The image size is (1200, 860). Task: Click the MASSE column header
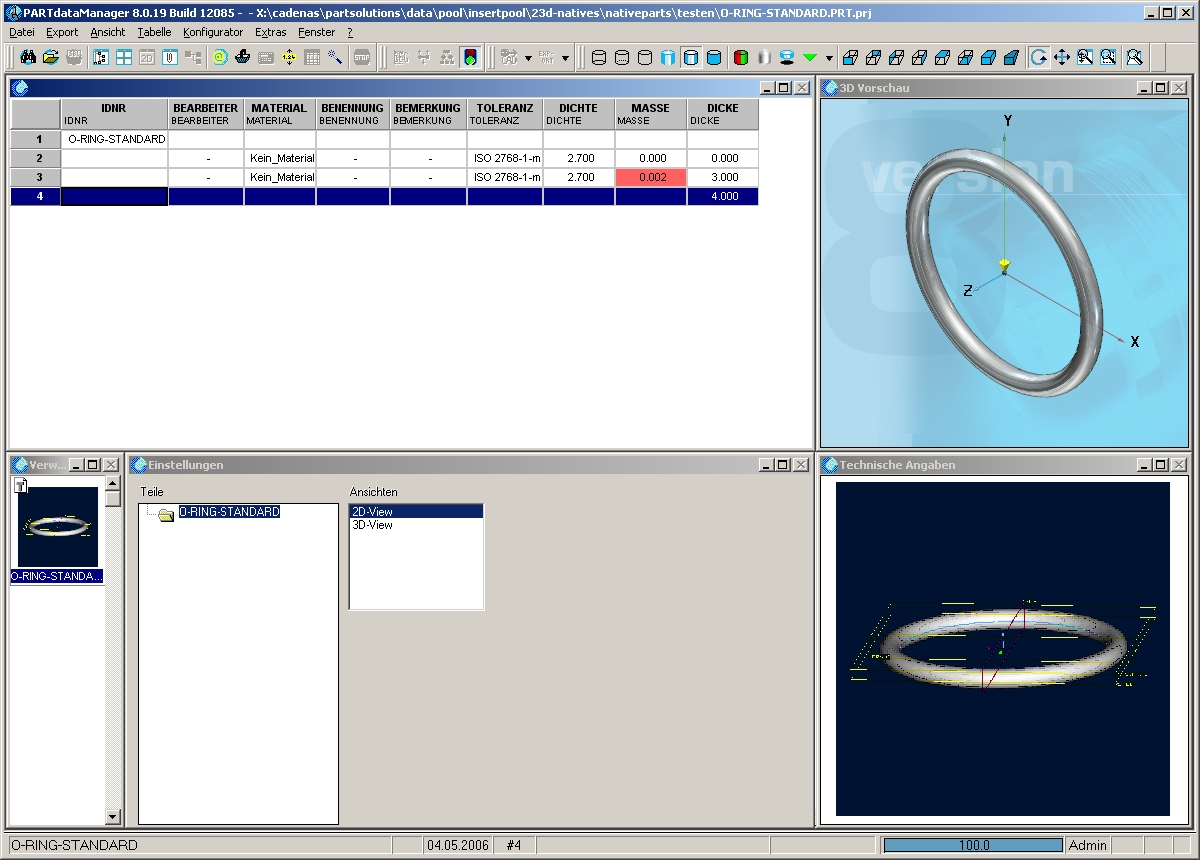651,114
